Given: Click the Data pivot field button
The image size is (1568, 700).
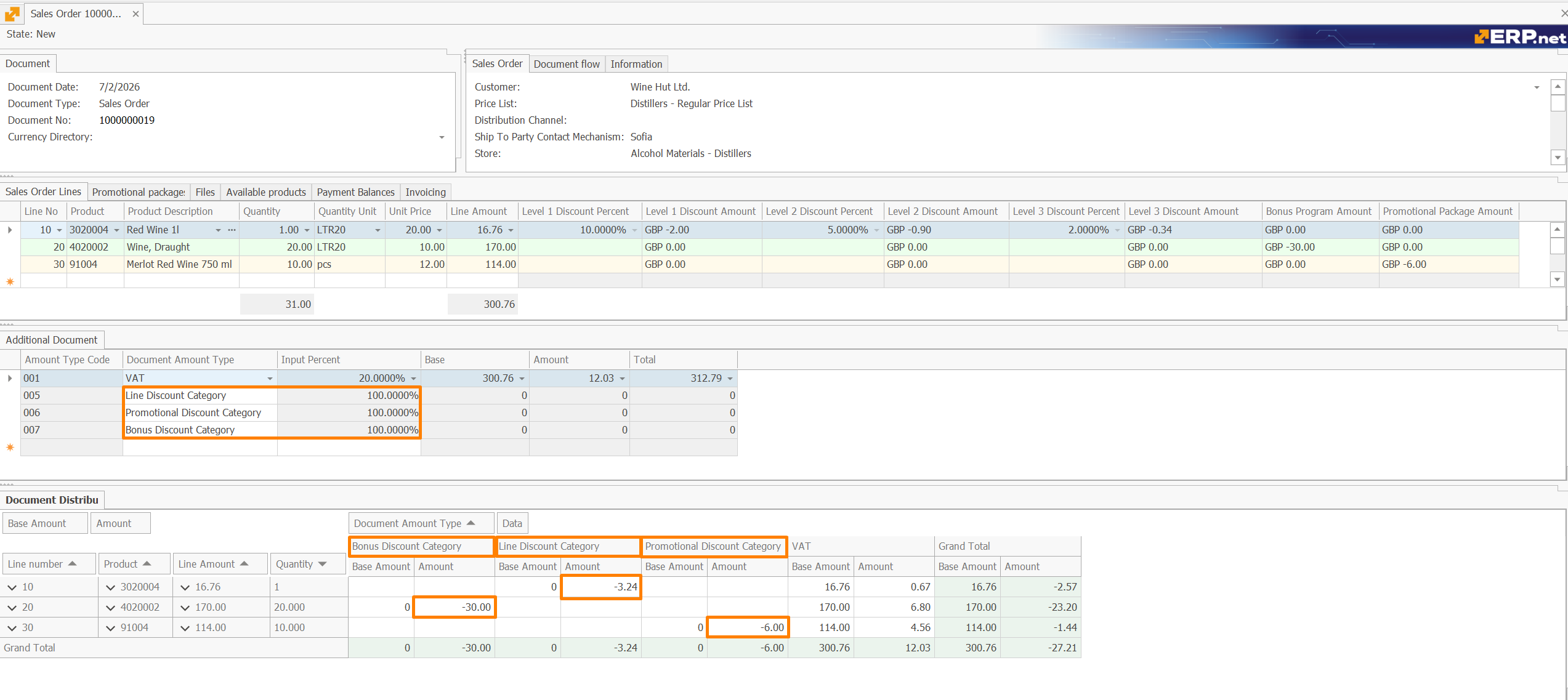Looking at the screenshot, I should pos(512,523).
